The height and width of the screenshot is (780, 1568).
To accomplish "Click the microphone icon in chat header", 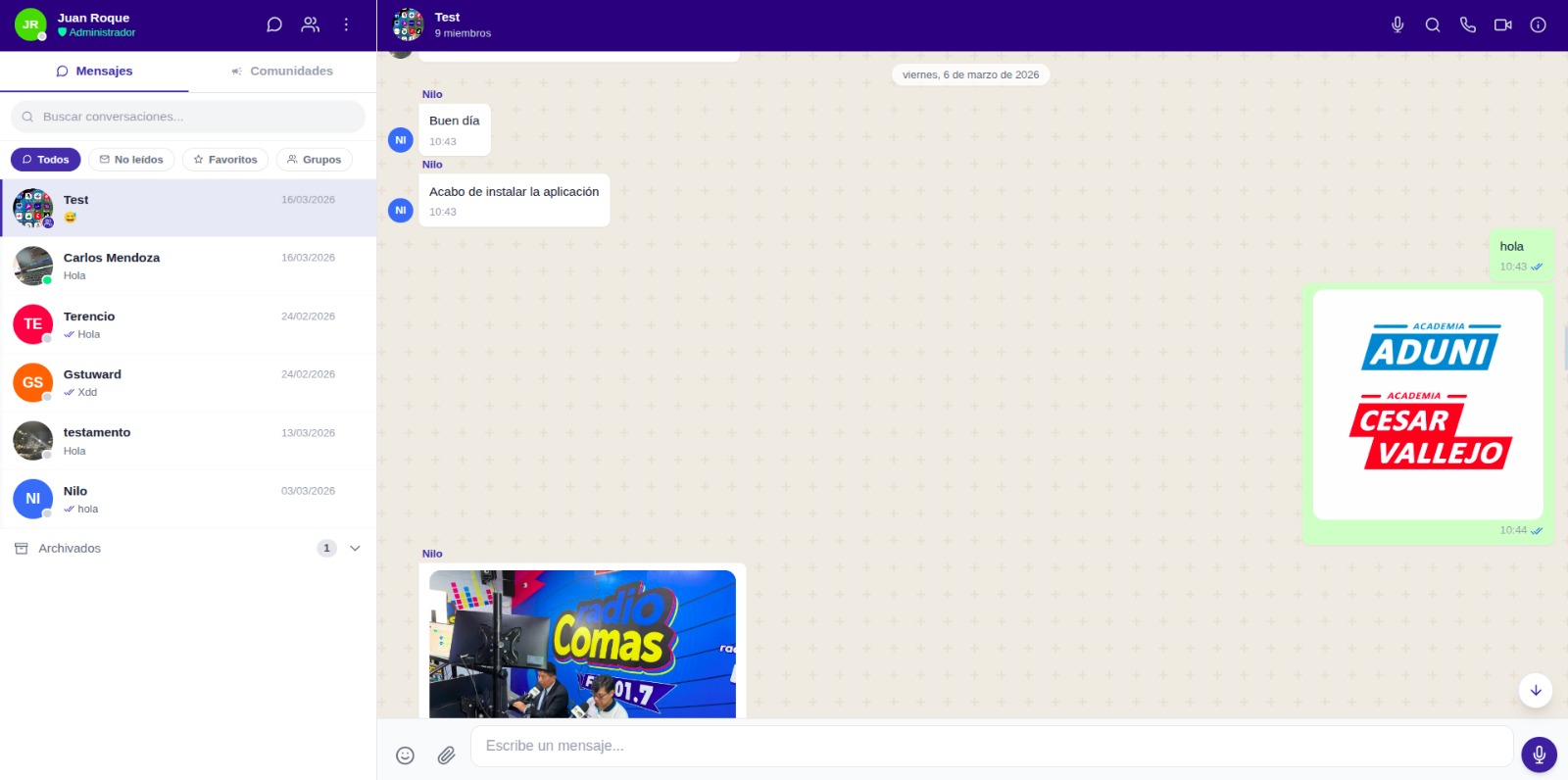I will pos(1397,24).
